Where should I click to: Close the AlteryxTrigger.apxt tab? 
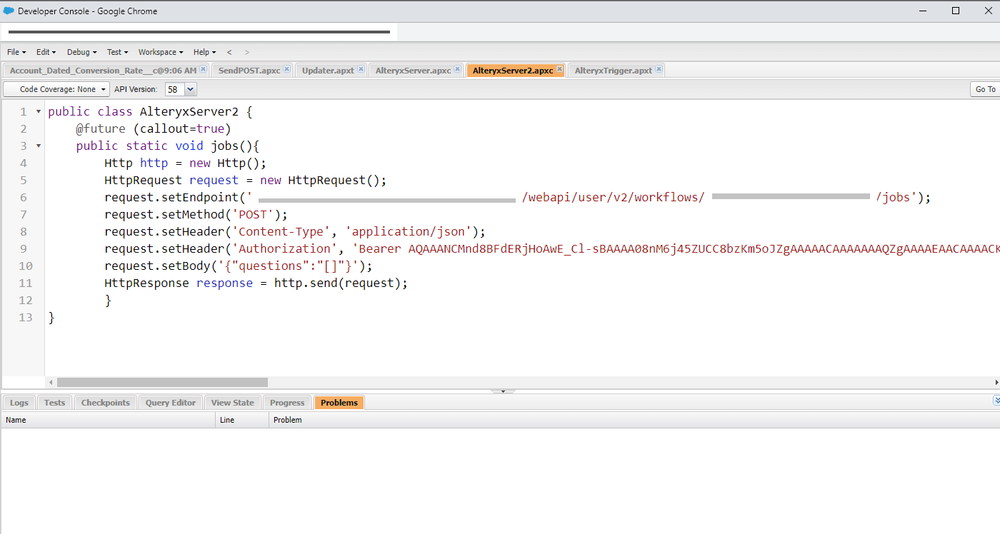[659, 69]
